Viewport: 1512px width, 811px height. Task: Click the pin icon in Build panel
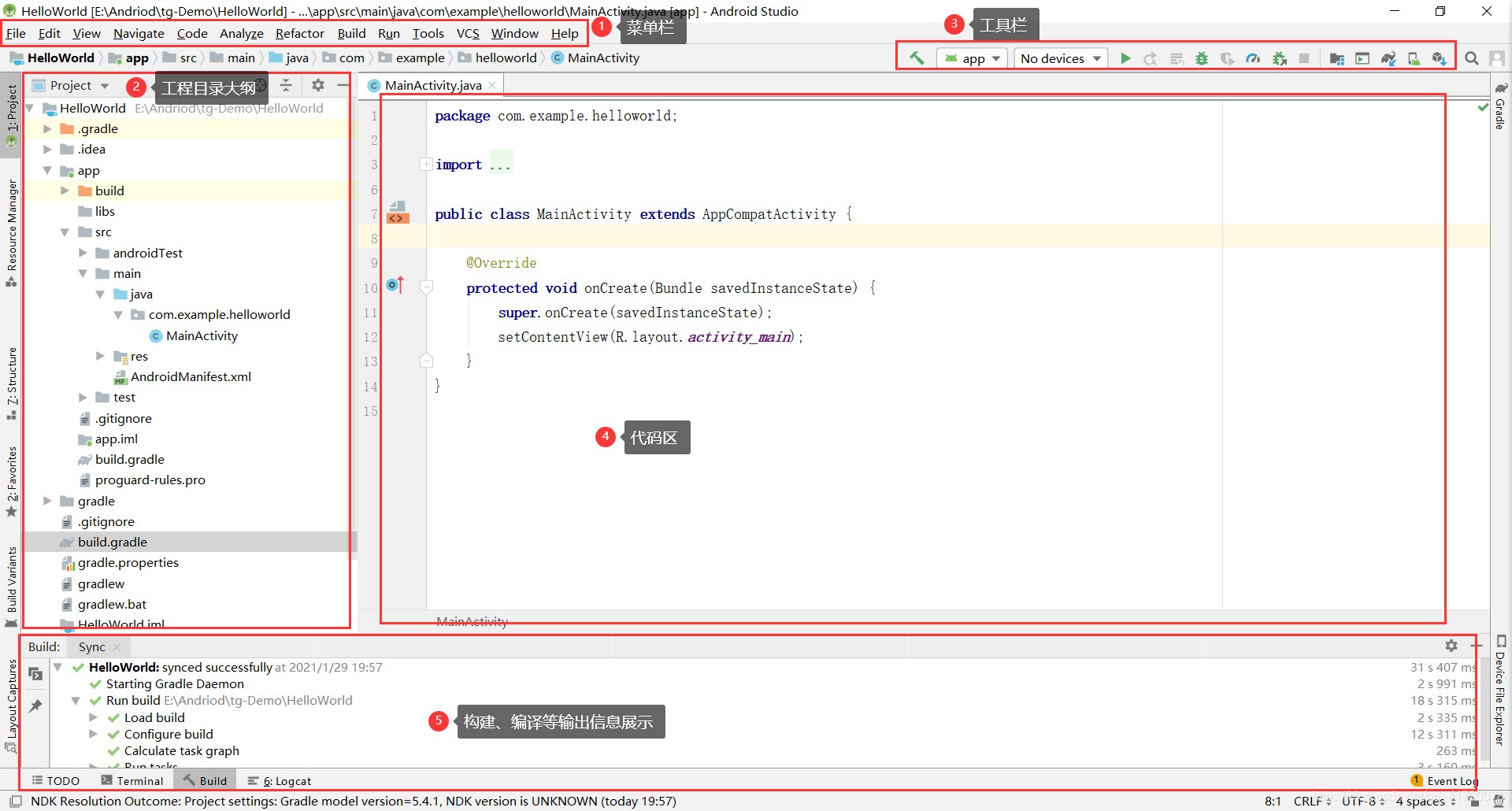click(35, 705)
